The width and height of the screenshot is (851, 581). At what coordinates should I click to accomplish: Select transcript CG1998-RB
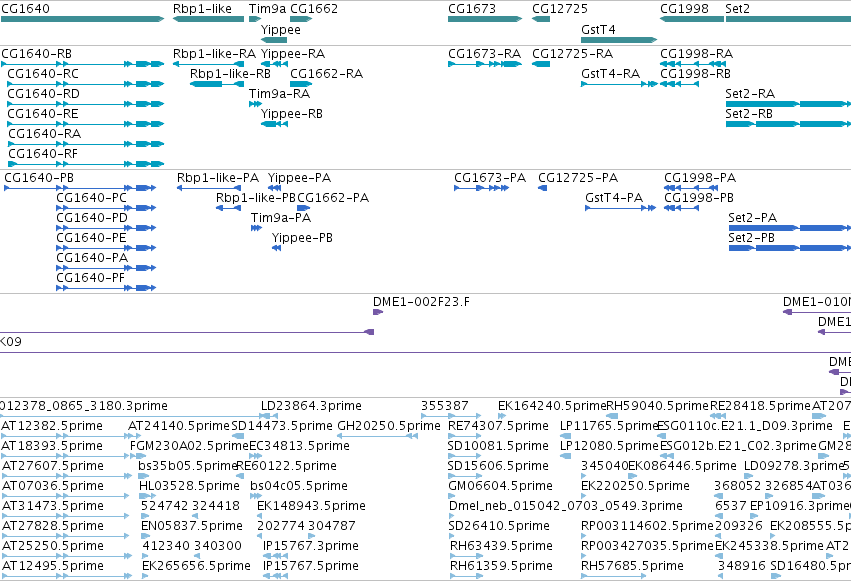tap(679, 84)
